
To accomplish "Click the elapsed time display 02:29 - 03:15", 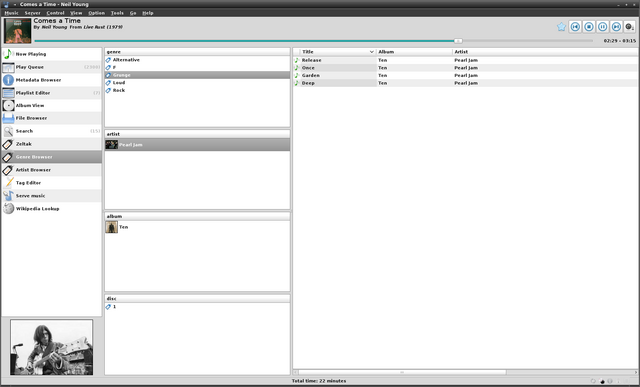I will [x=620, y=41].
